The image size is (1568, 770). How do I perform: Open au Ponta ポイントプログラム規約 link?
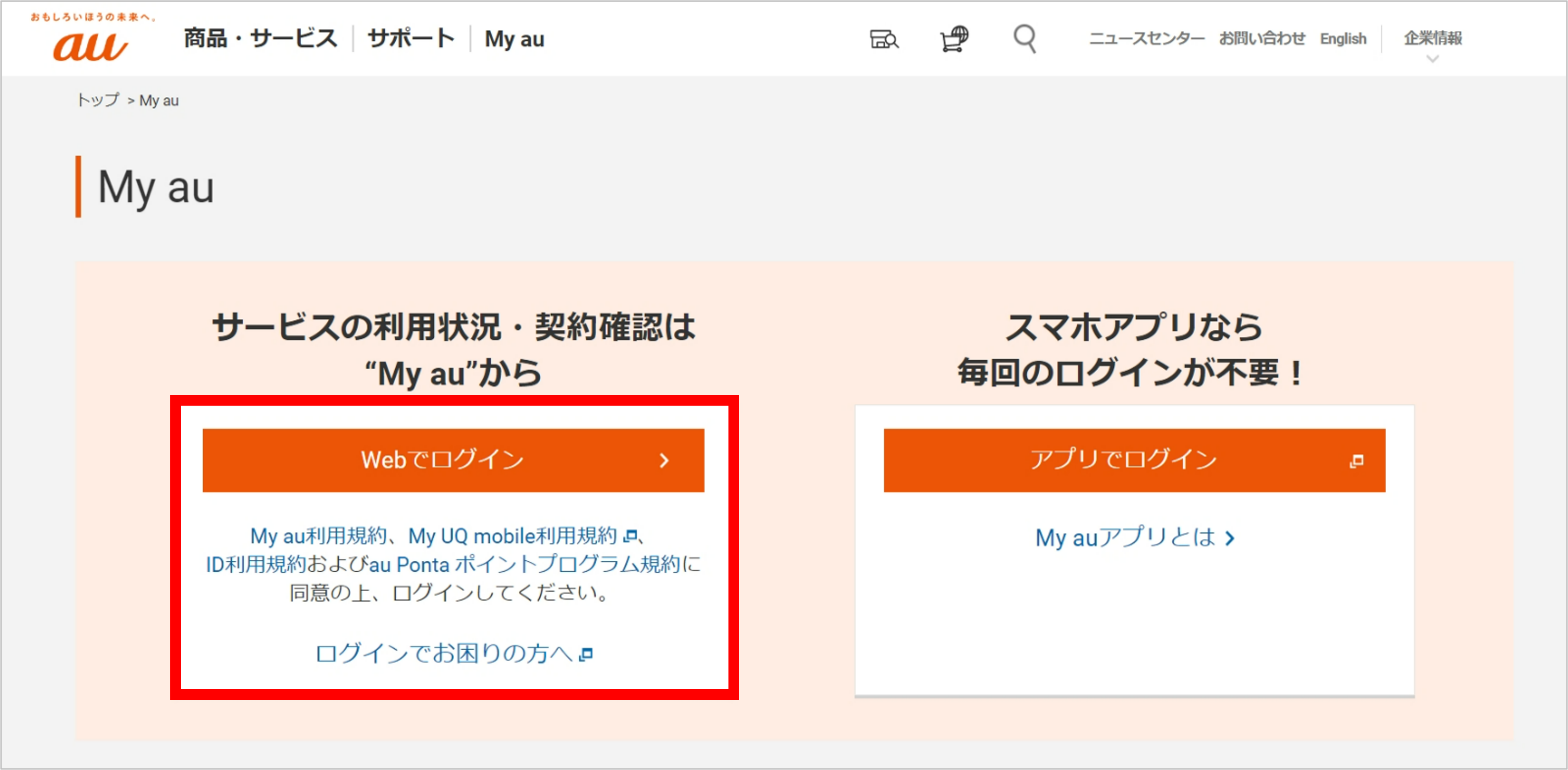coord(525,565)
